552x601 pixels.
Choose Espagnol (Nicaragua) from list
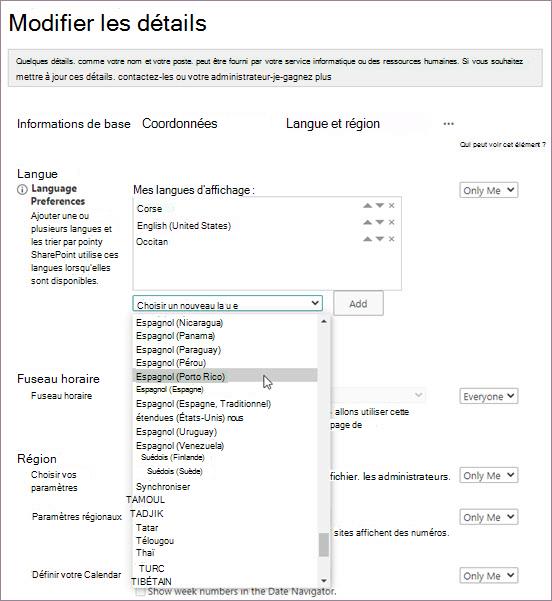179,323
